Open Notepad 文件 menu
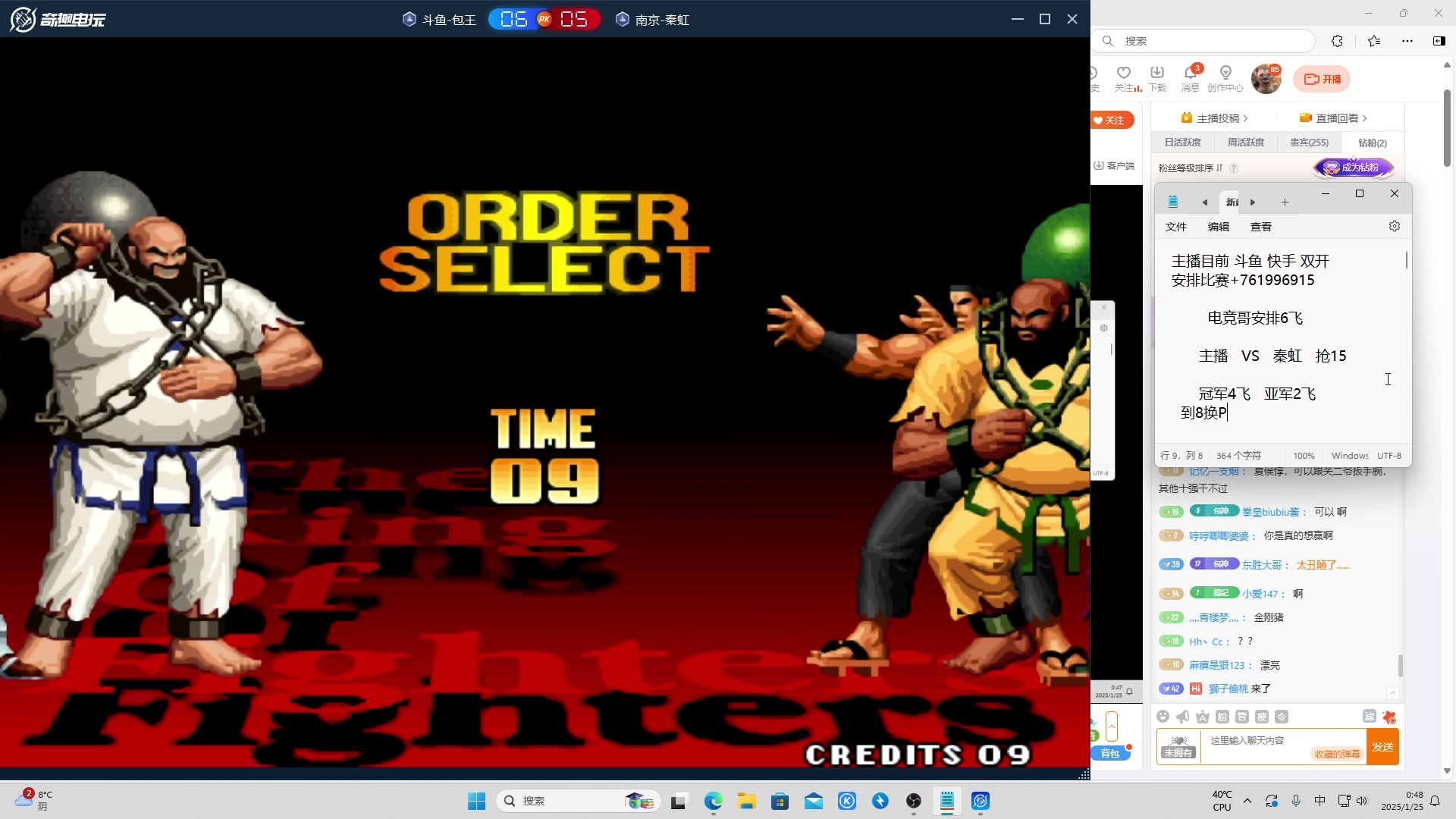The width and height of the screenshot is (1456, 819). click(1176, 227)
